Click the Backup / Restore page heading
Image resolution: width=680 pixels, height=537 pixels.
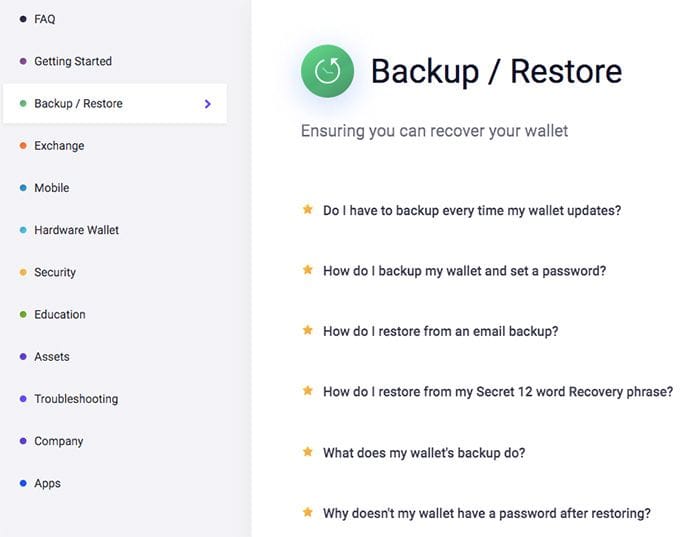click(x=497, y=72)
